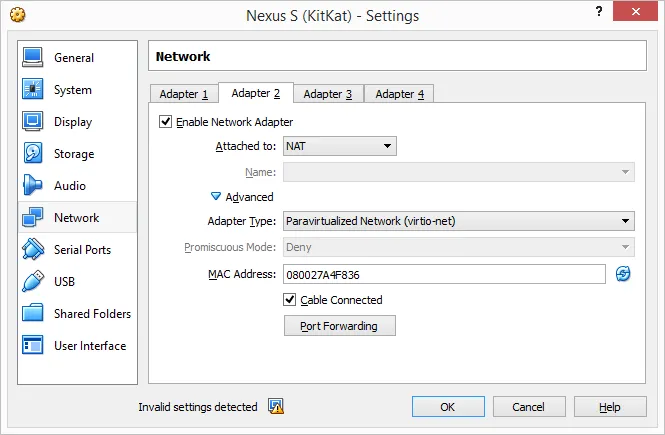Screen dimensions: 665x435
Task: Switch to the Adapter 1 tab
Action: [184, 94]
